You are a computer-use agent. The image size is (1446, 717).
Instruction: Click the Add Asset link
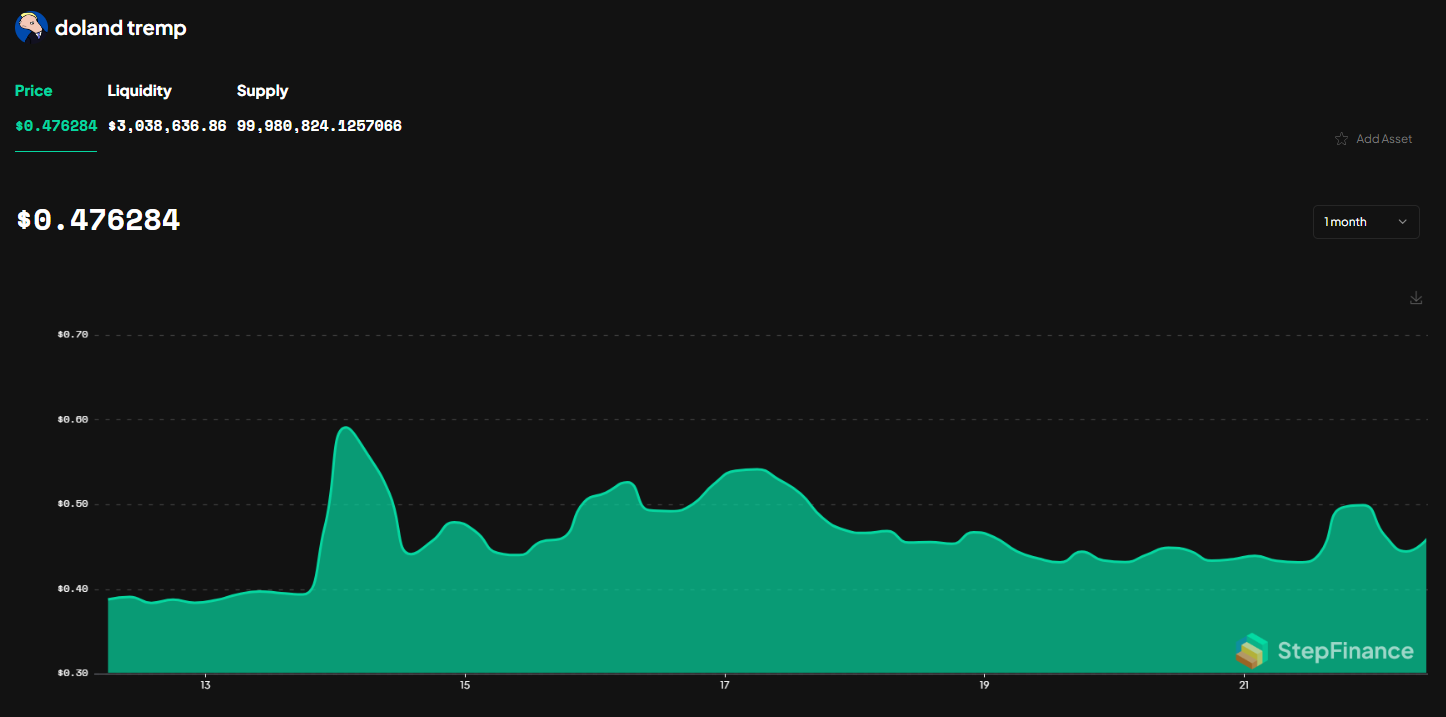(1385, 138)
